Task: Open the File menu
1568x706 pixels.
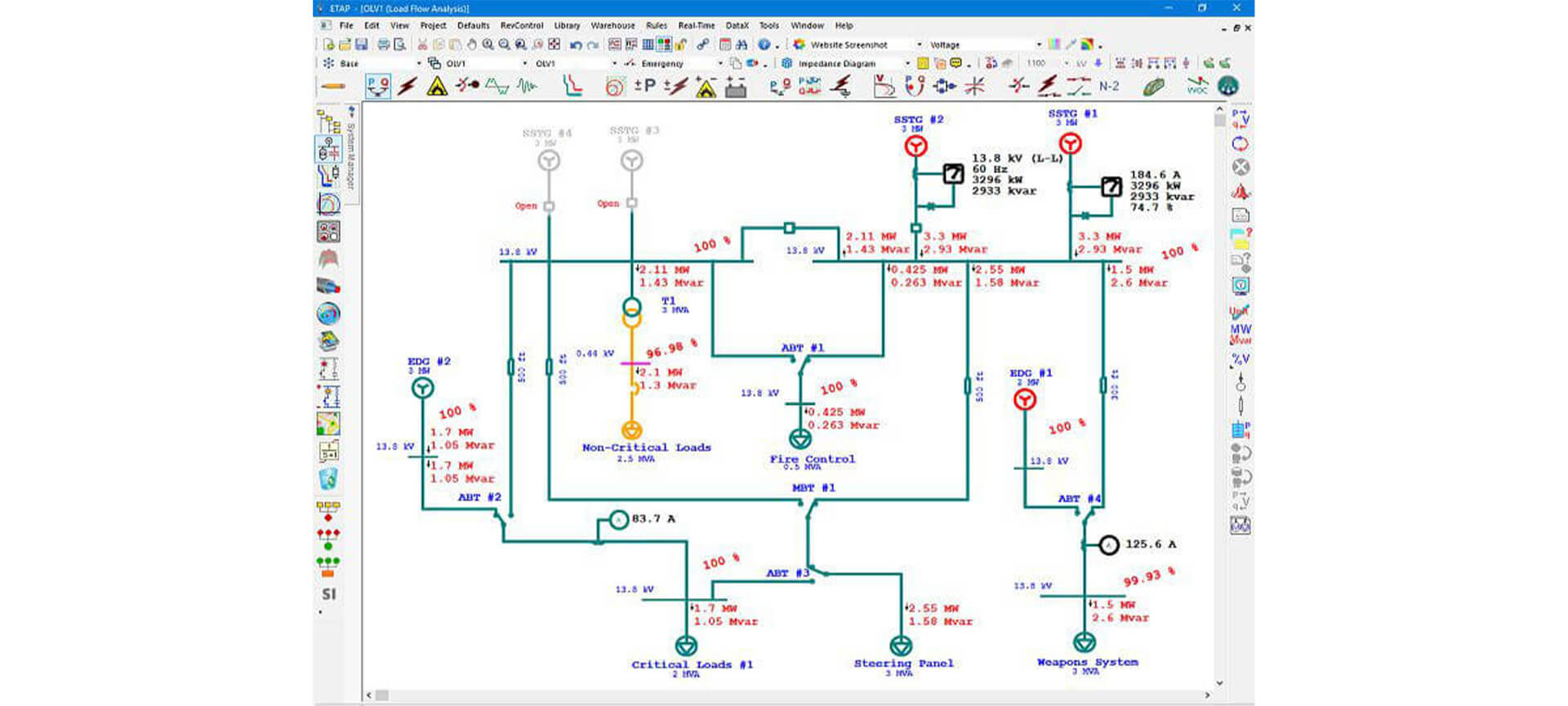Action: click(x=346, y=25)
